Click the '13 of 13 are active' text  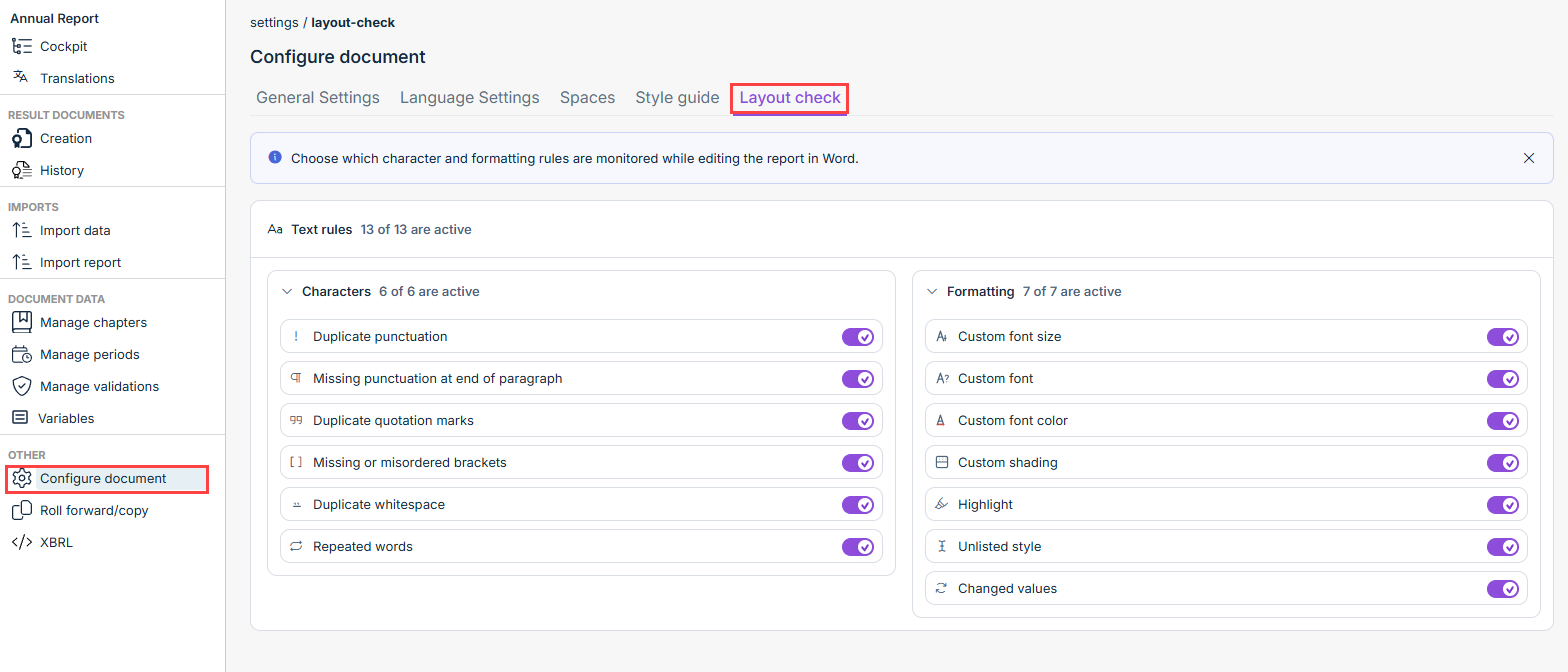click(x=416, y=229)
